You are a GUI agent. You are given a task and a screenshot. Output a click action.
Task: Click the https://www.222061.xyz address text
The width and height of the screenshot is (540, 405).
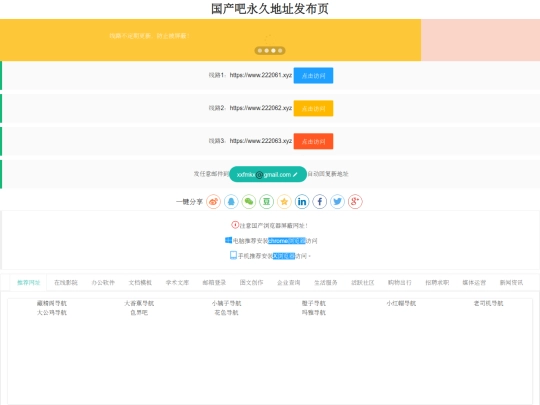[261, 75]
